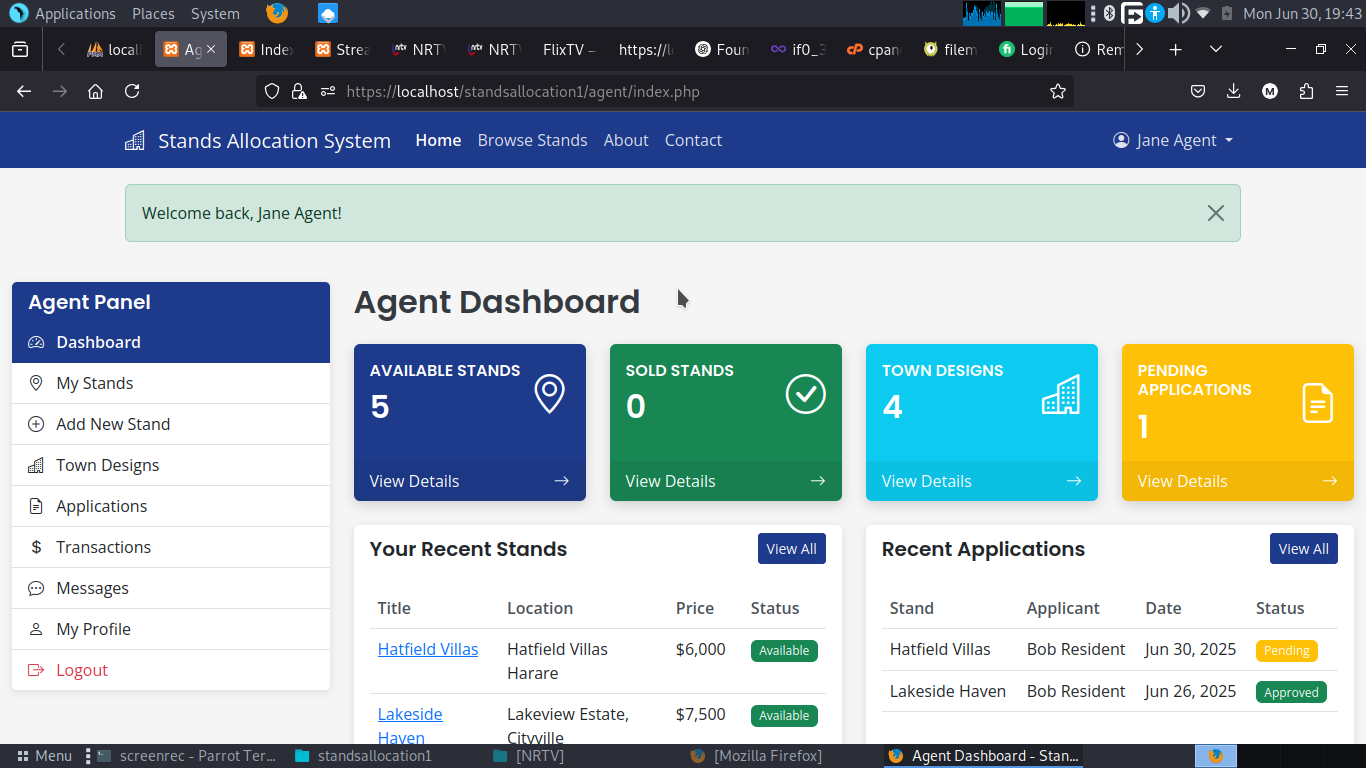Open Applications in Agent Panel sidebar
Screen dimensions: 1366x768
pos(171,506)
